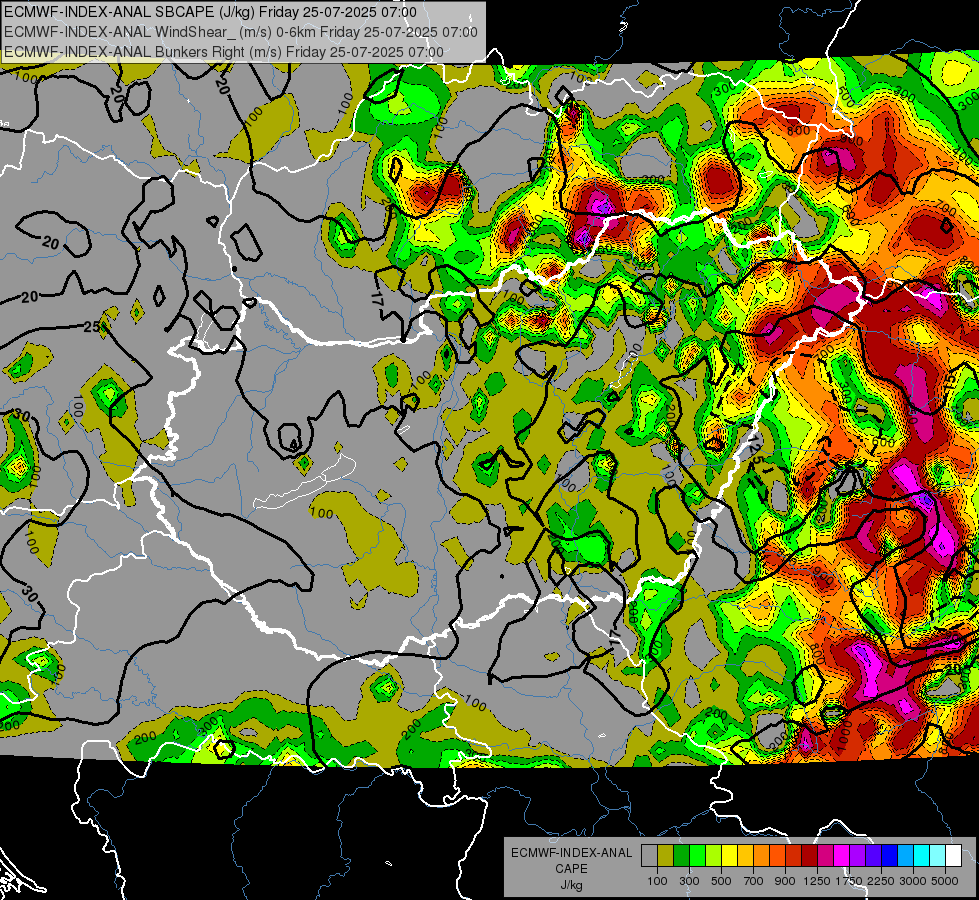Click the brick-red legend swatch after 900
979x900 pixels.
pyautogui.click(x=794, y=856)
